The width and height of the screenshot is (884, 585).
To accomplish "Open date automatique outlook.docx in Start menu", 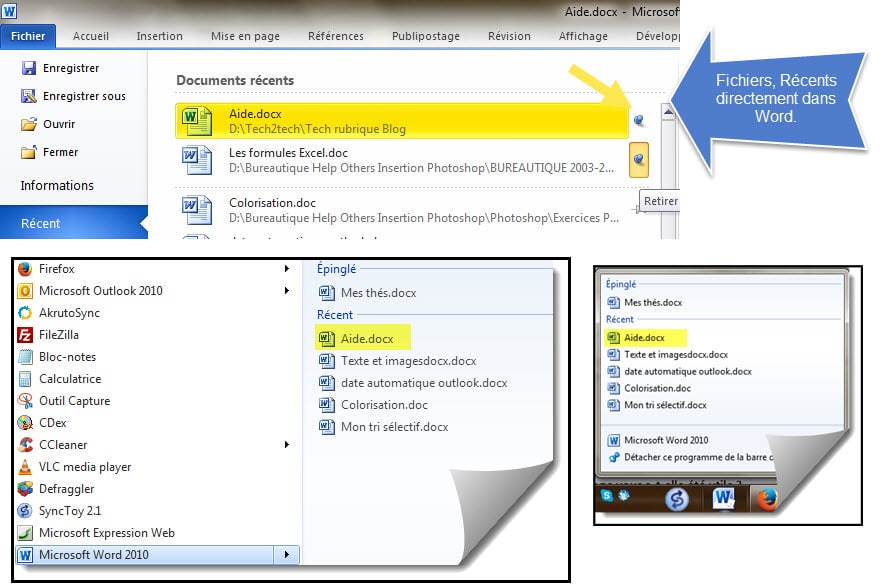I will (x=413, y=383).
